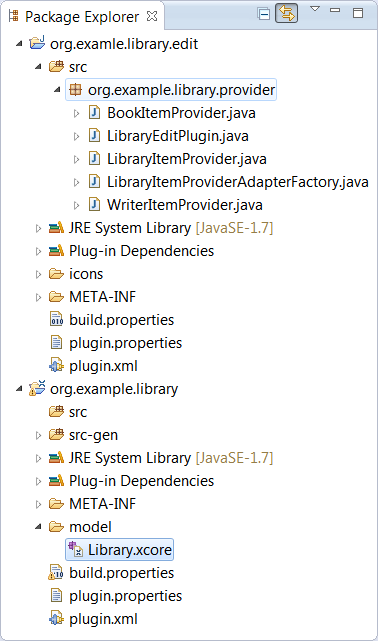The height and width of the screenshot is (641, 378).
Task: Expand BookItemProvider.java
Action: 76,113
